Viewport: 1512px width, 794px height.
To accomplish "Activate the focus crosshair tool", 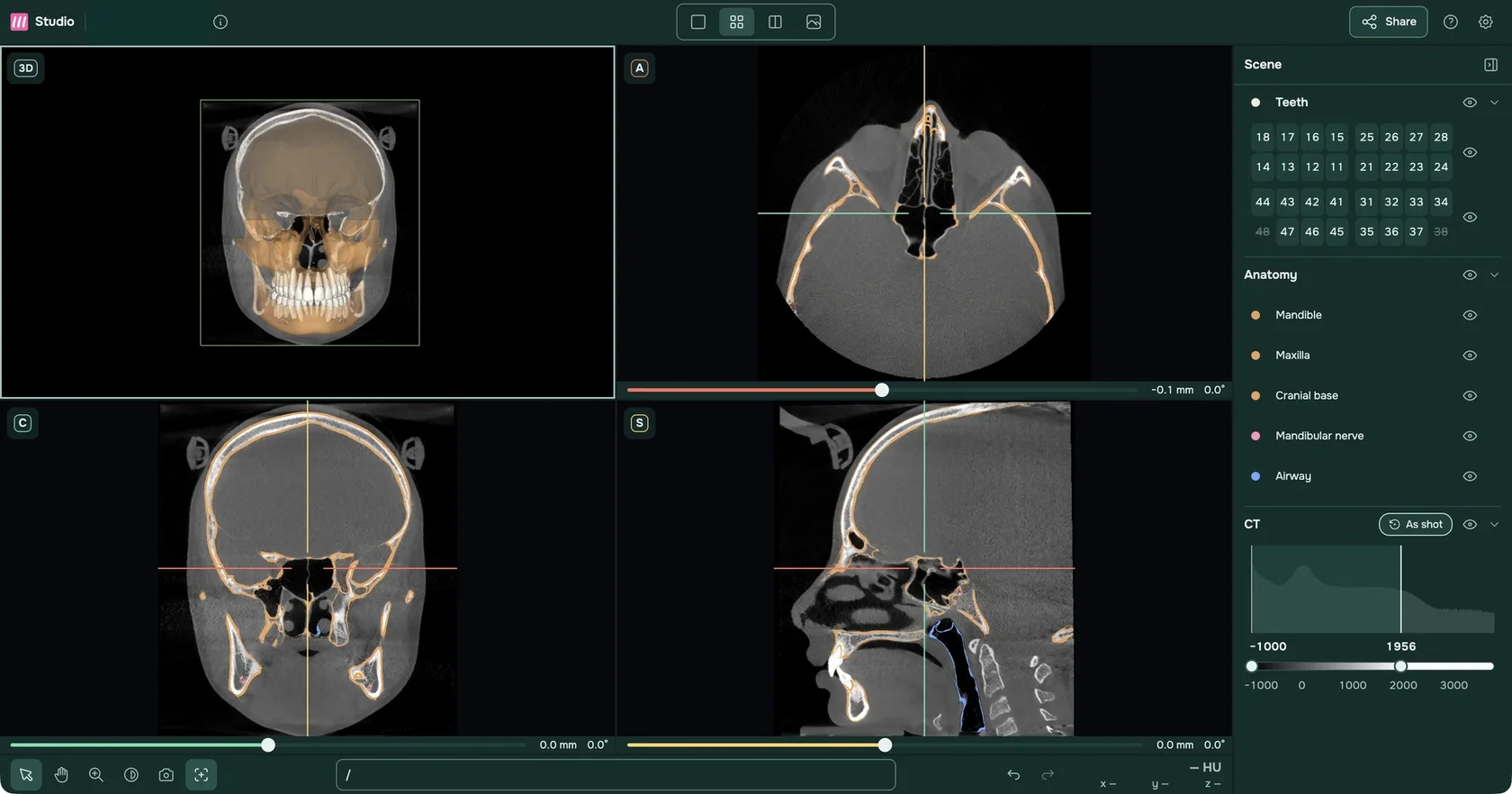I will (202, 774).
